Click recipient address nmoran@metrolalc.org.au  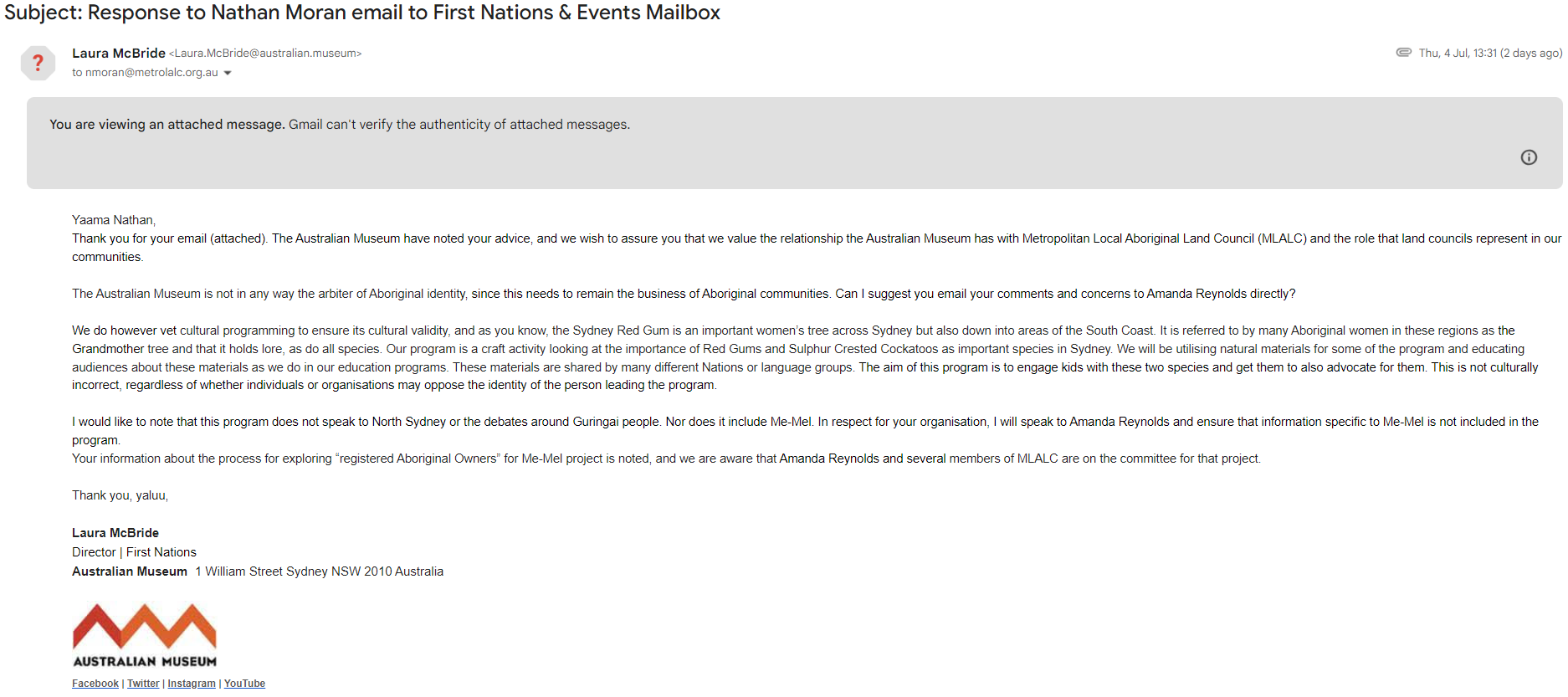[151, 73]
